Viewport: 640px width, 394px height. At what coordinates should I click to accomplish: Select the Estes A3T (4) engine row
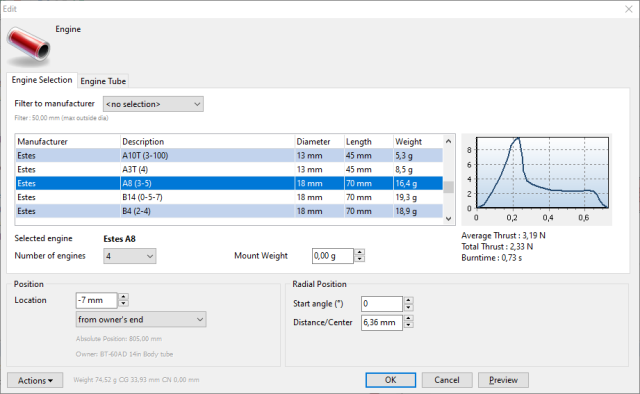click(229, 169)
